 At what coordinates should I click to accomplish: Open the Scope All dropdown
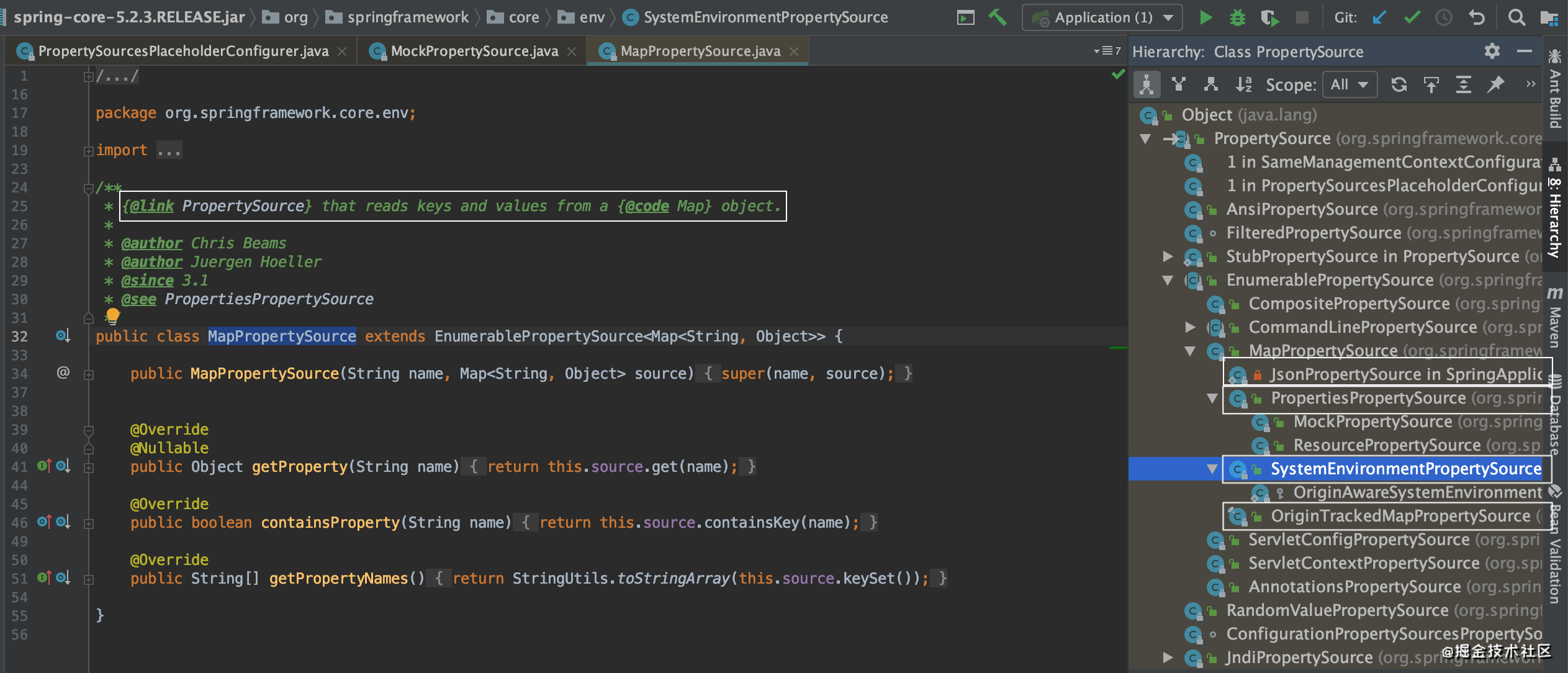pos(1349,84)
